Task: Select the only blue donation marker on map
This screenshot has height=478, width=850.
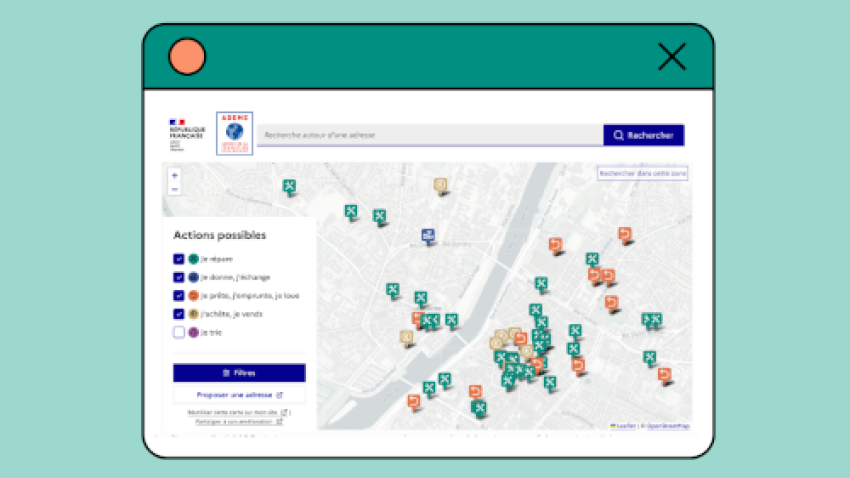Action: pos(428,236)
